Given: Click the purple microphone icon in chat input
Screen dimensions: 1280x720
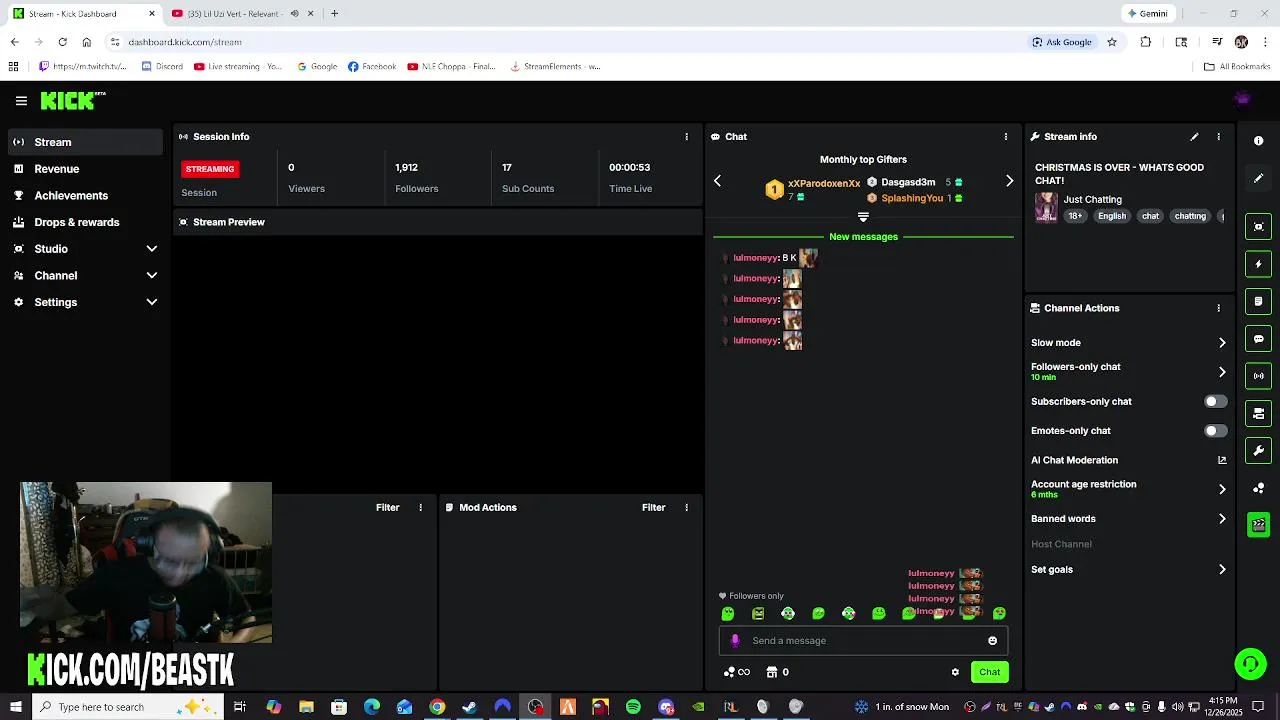Looking at the screenshot, I should pos(735,641).
